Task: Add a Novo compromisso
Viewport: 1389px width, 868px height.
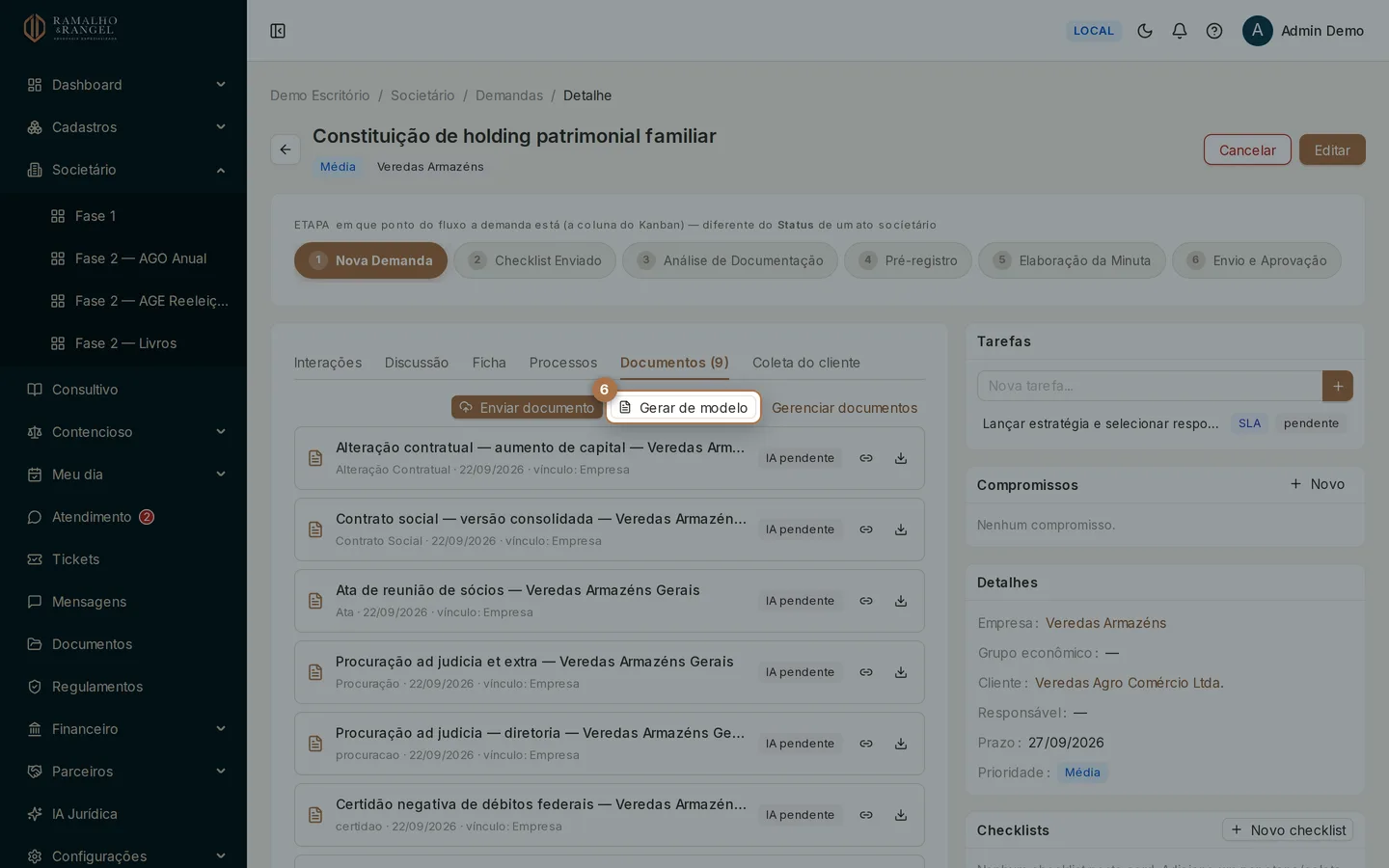Action: [1318, 484]
